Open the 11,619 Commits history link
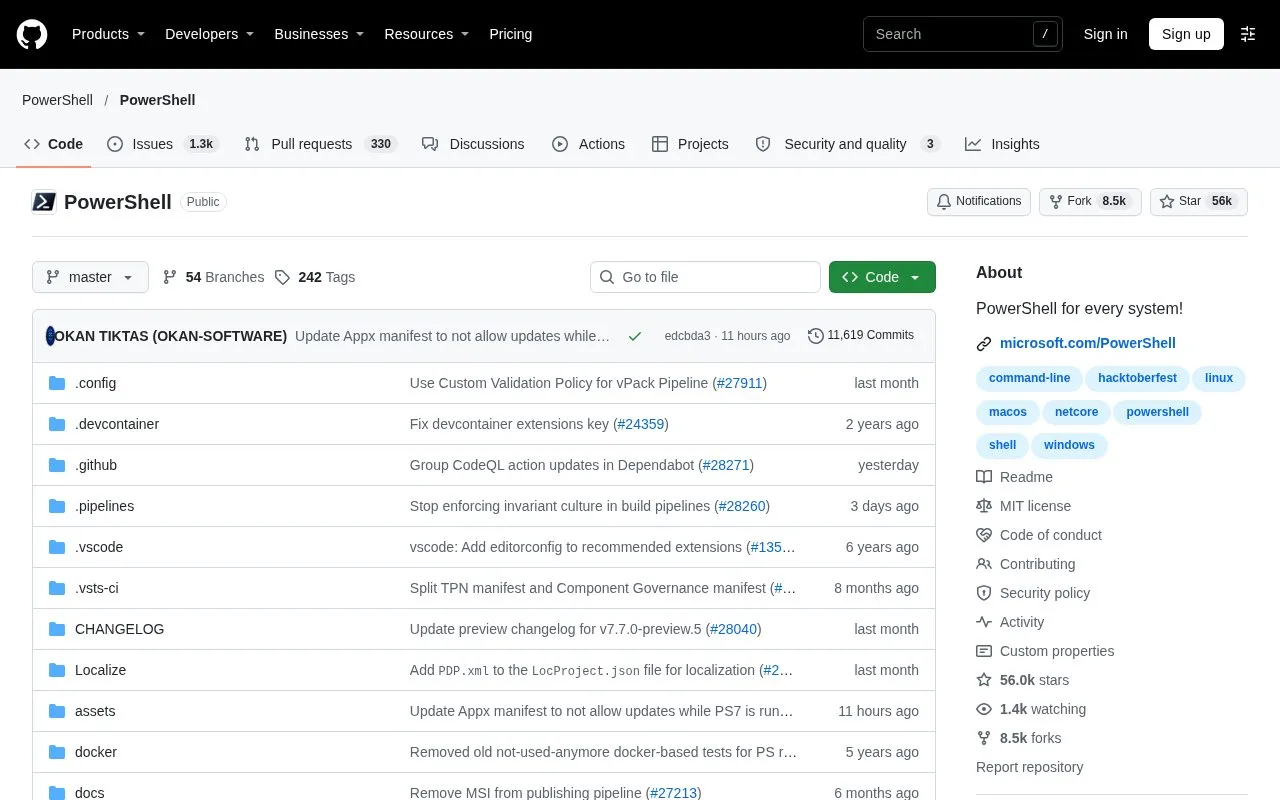The image size is (1280, 800). 861,336
